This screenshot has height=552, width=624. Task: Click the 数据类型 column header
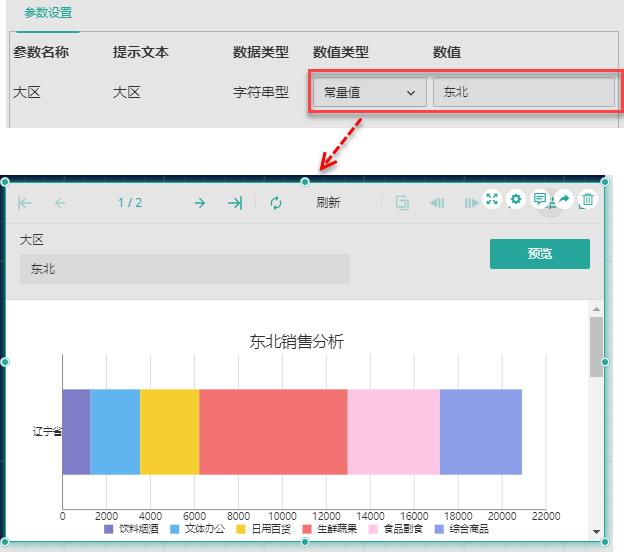pyautogui.click(x=261, y=52)
